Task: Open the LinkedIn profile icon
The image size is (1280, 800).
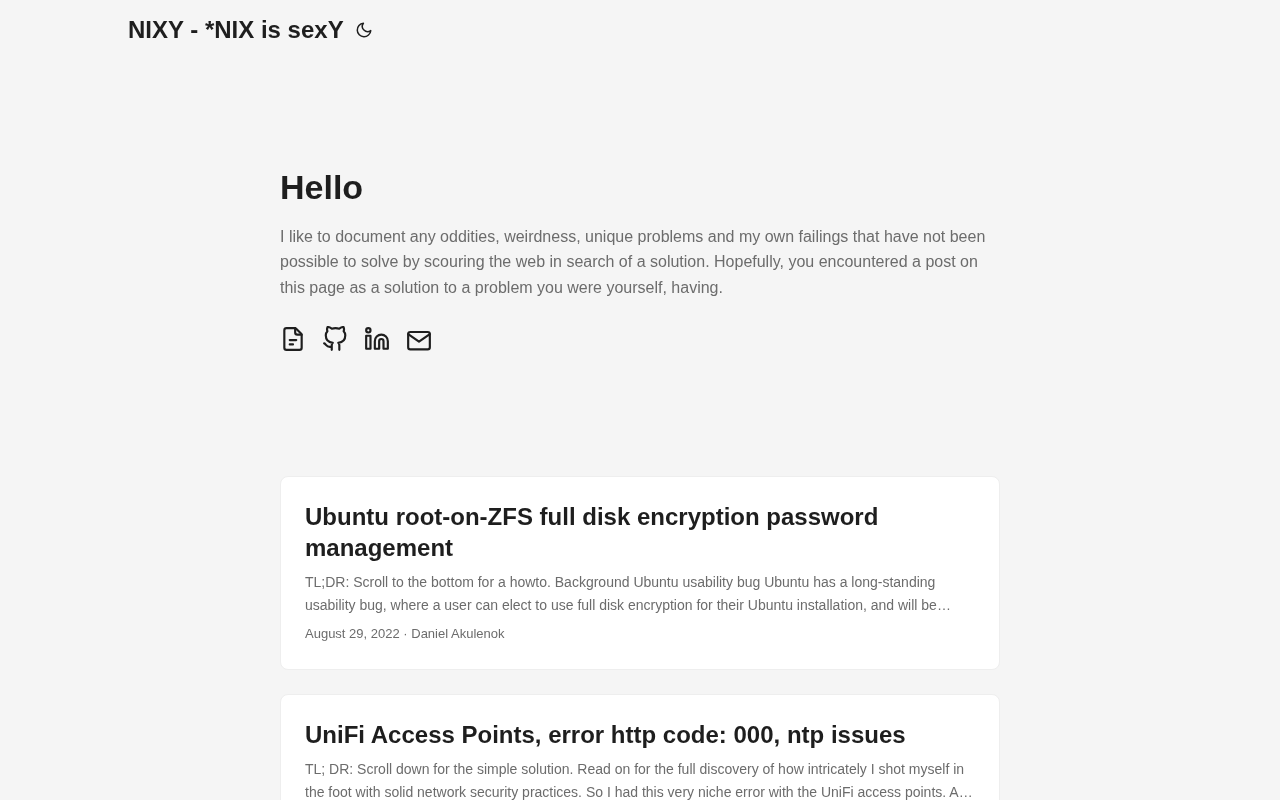Action: (x=377, y=340)
